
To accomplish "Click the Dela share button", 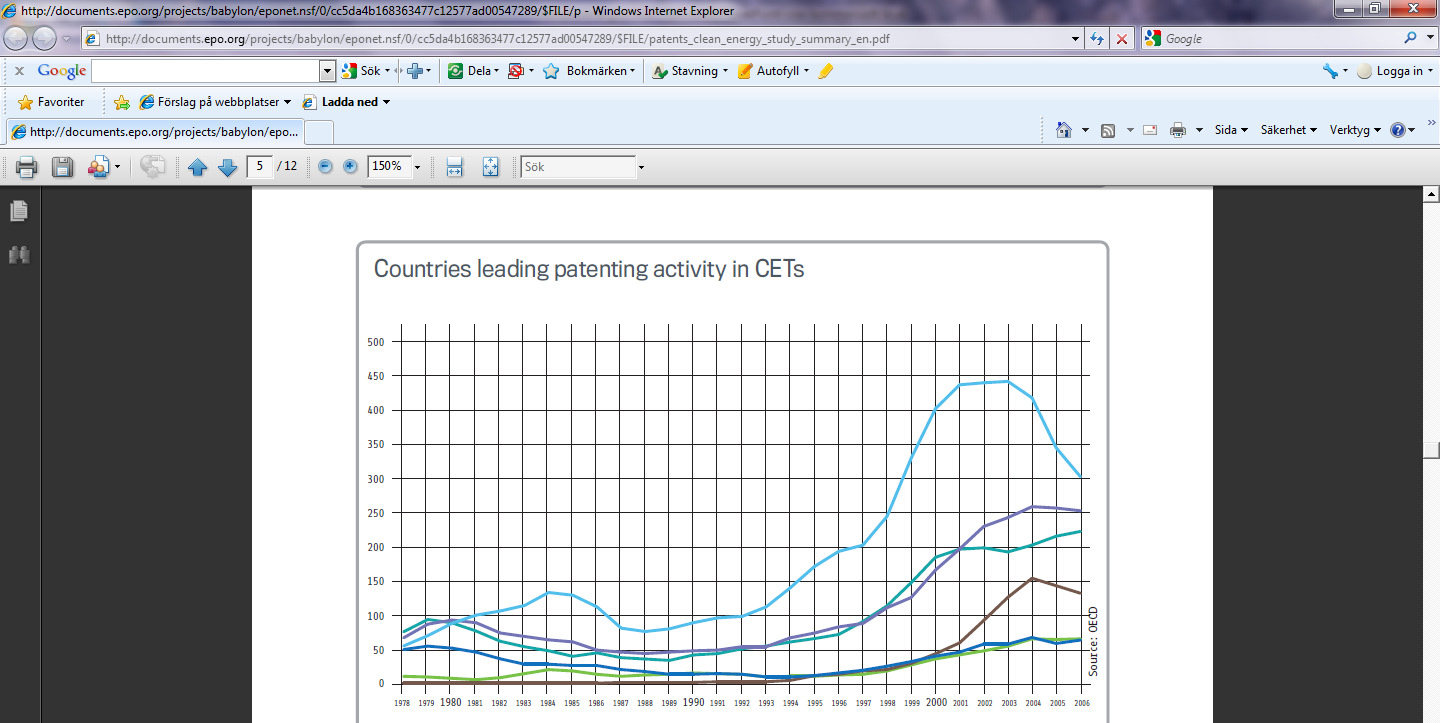I will 473,71.
